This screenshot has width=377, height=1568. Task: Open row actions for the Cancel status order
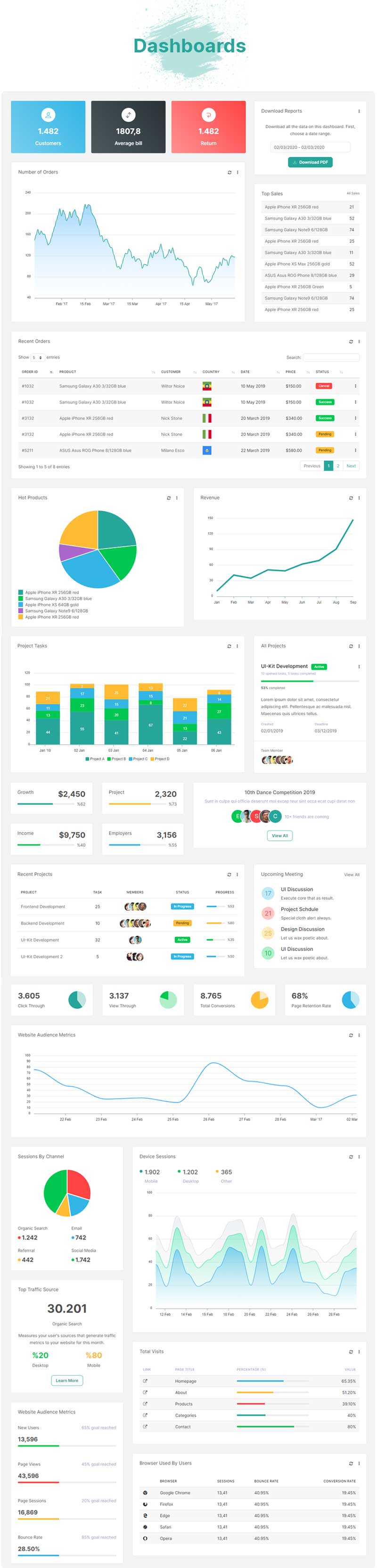[355, 386]
